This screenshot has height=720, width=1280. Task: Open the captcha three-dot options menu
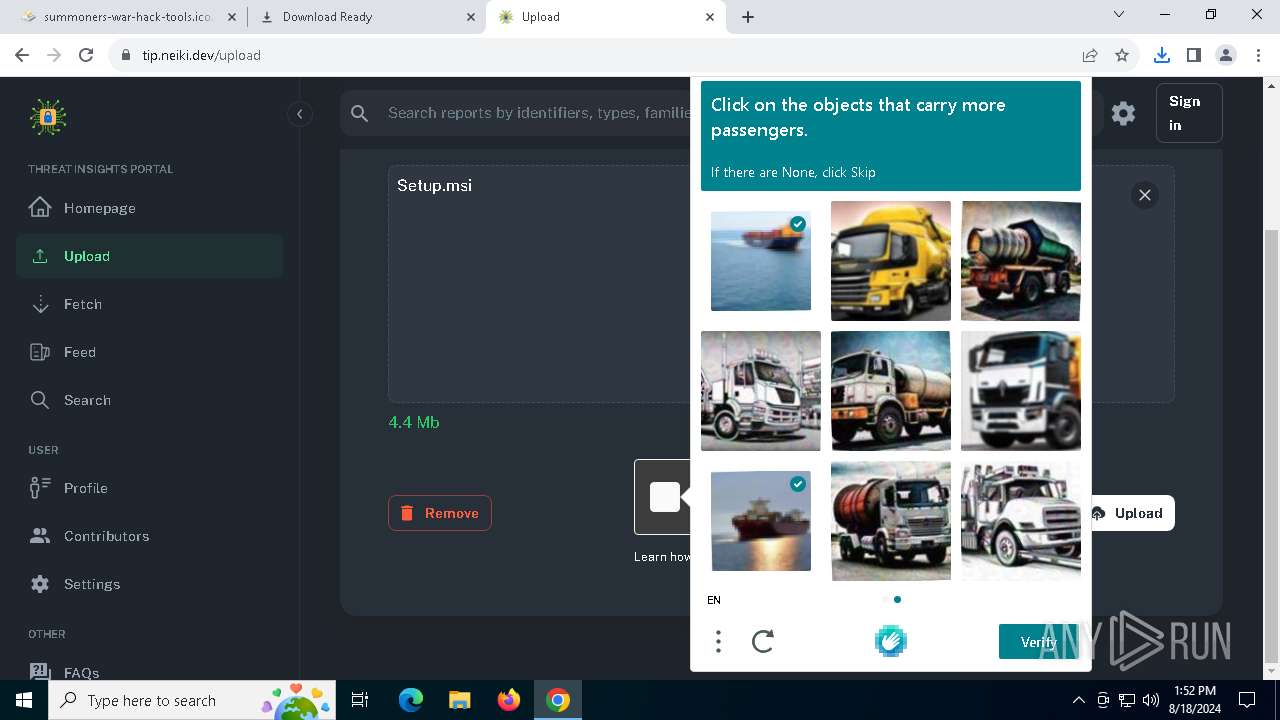[x=718, y=641]
